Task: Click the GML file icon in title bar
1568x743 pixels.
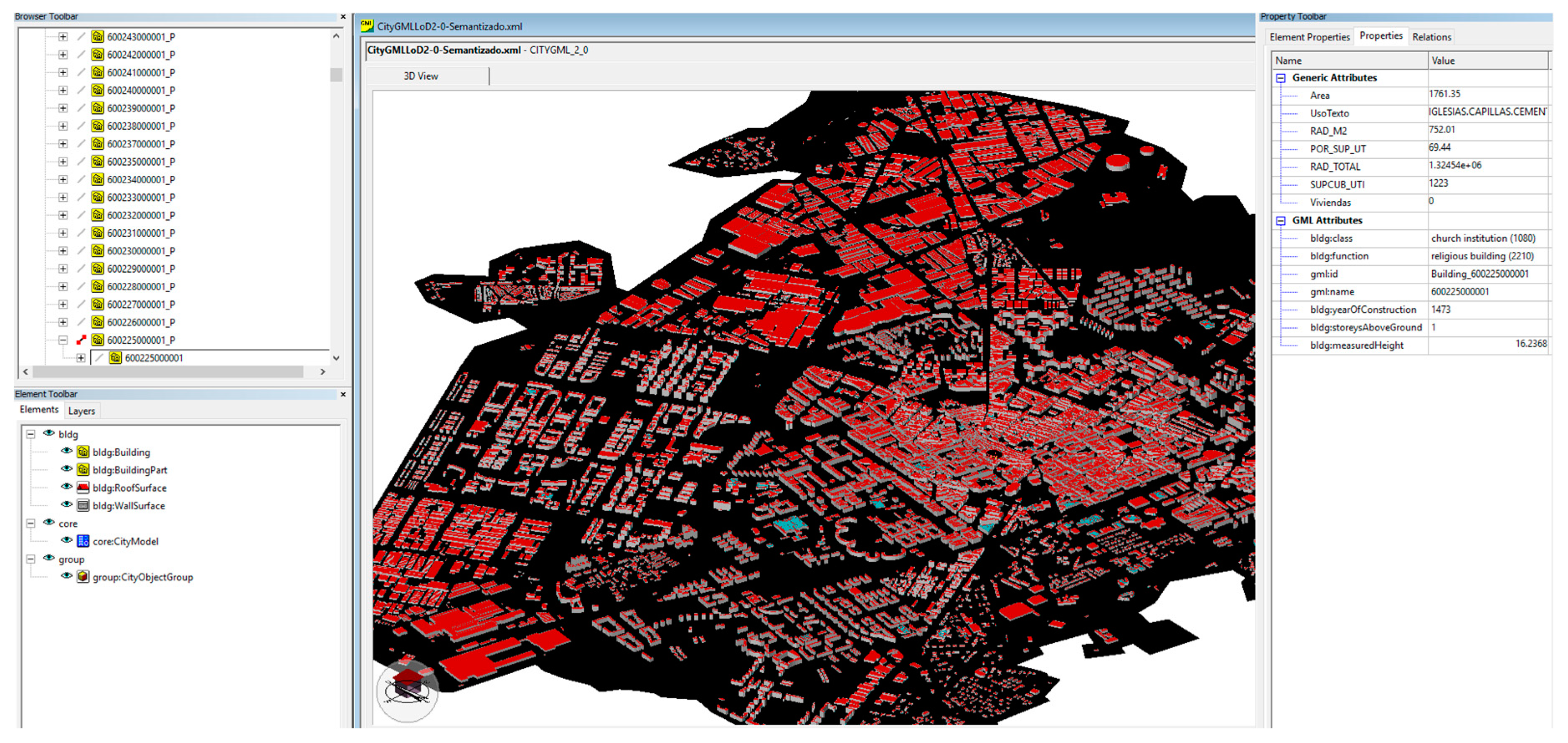Action: coord(366,25)
